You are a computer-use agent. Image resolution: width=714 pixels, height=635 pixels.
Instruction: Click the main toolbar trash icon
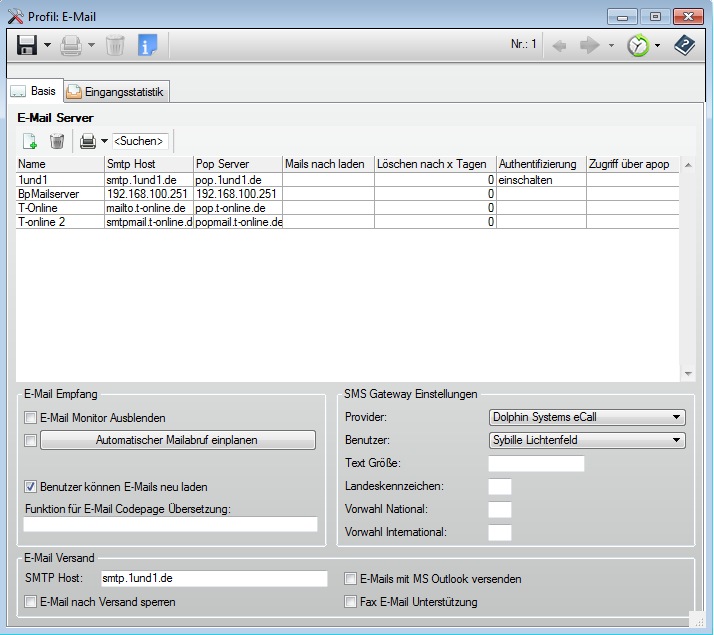tap(115, 45)
